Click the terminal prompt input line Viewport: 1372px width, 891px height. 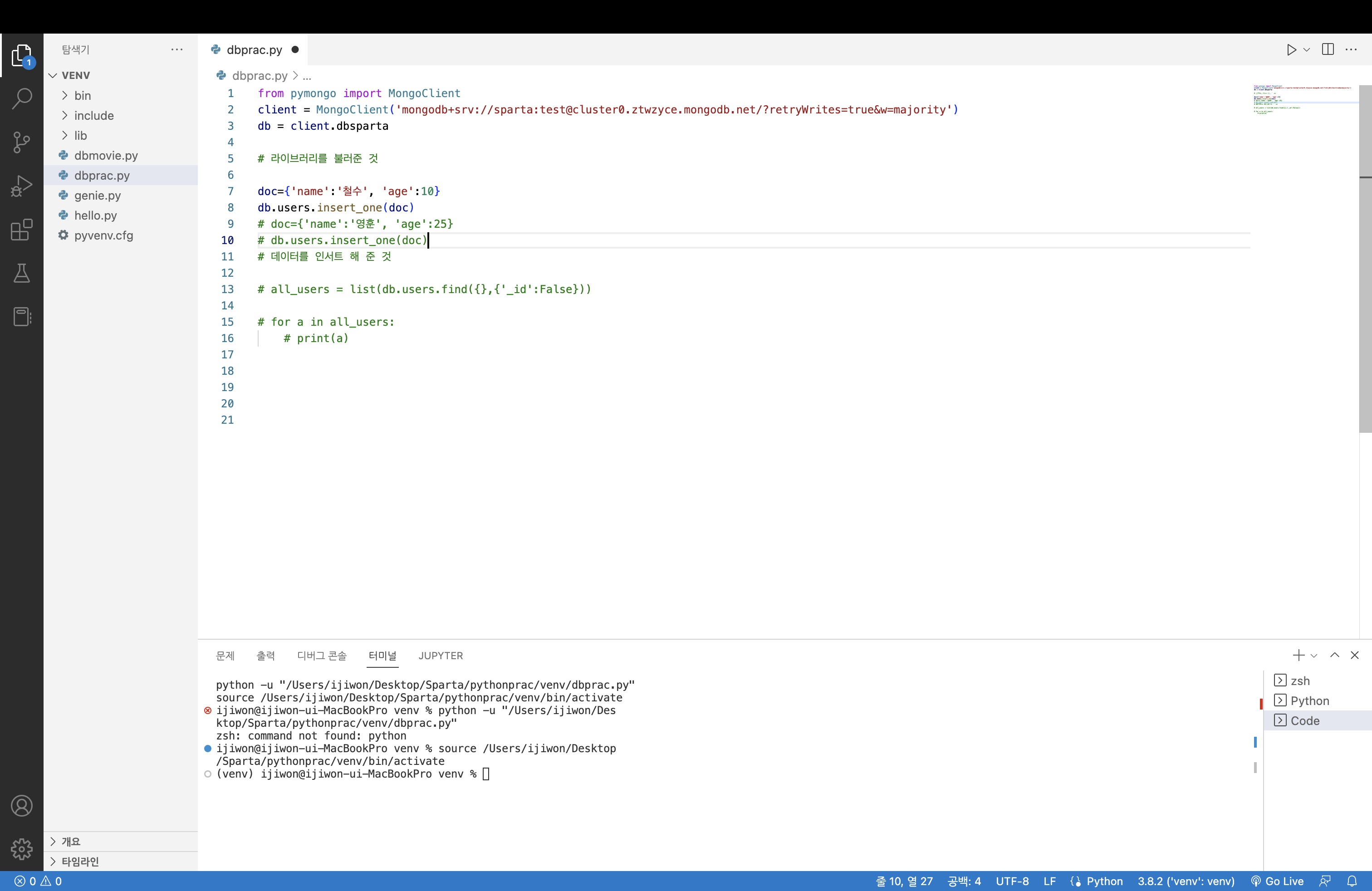coord(353,774)
